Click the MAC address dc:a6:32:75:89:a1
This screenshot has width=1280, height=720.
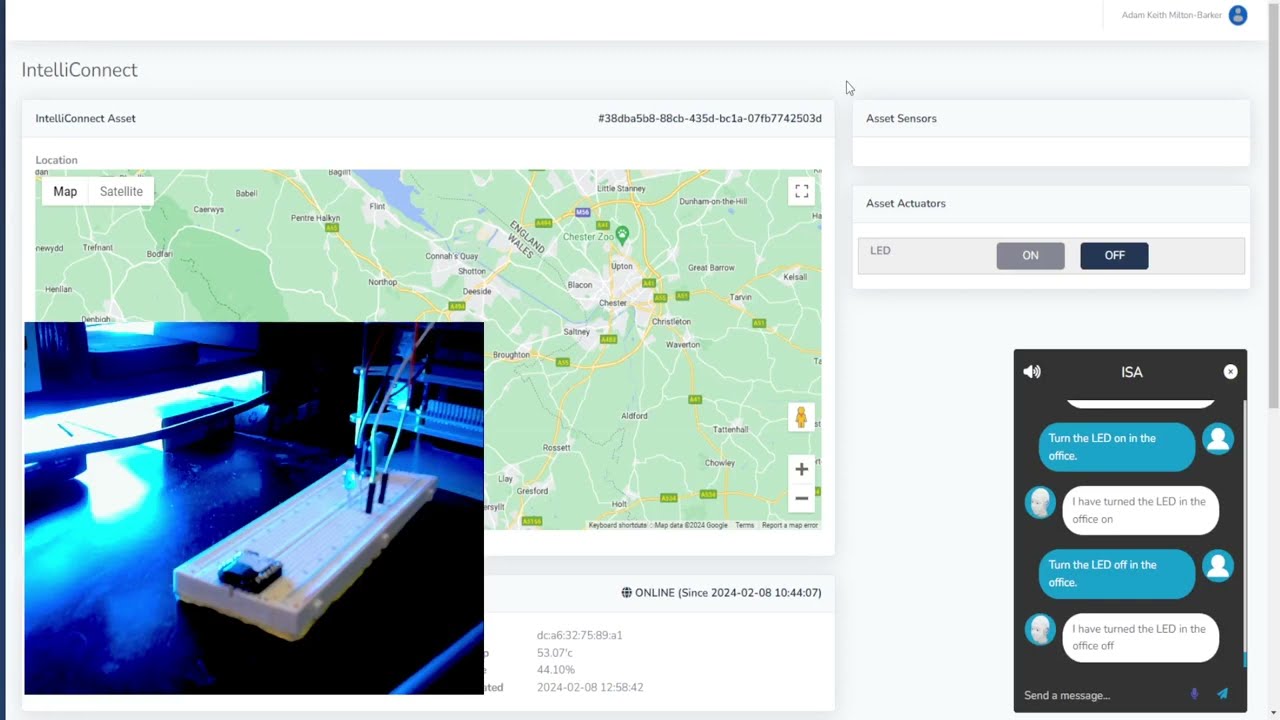[579, 635]
